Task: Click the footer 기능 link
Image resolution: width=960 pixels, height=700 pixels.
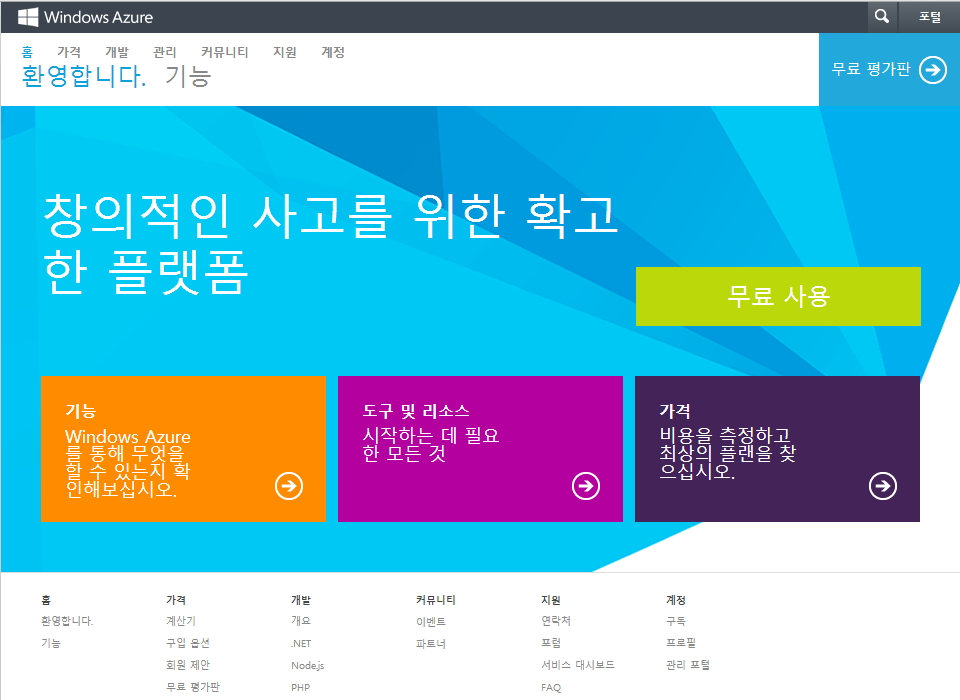Action: point(51,643)
